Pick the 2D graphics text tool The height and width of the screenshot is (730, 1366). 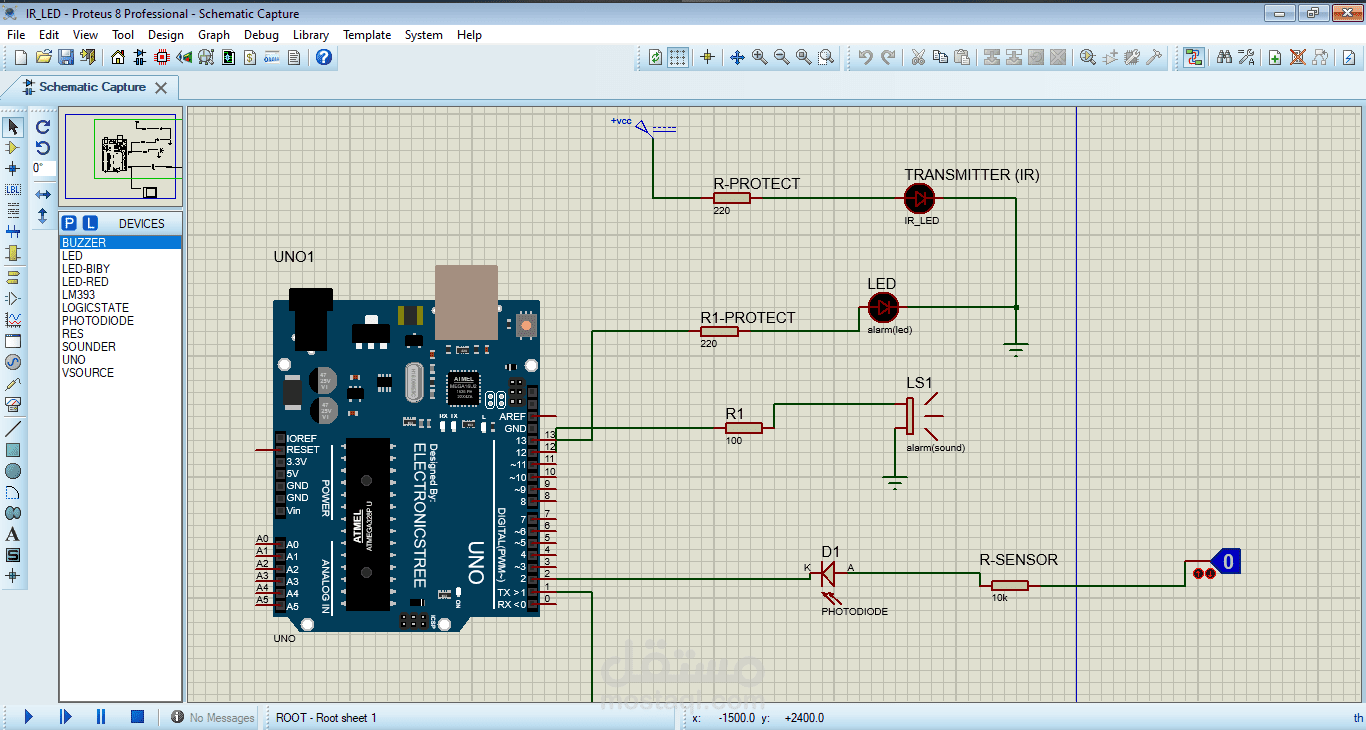coord(13,534)
